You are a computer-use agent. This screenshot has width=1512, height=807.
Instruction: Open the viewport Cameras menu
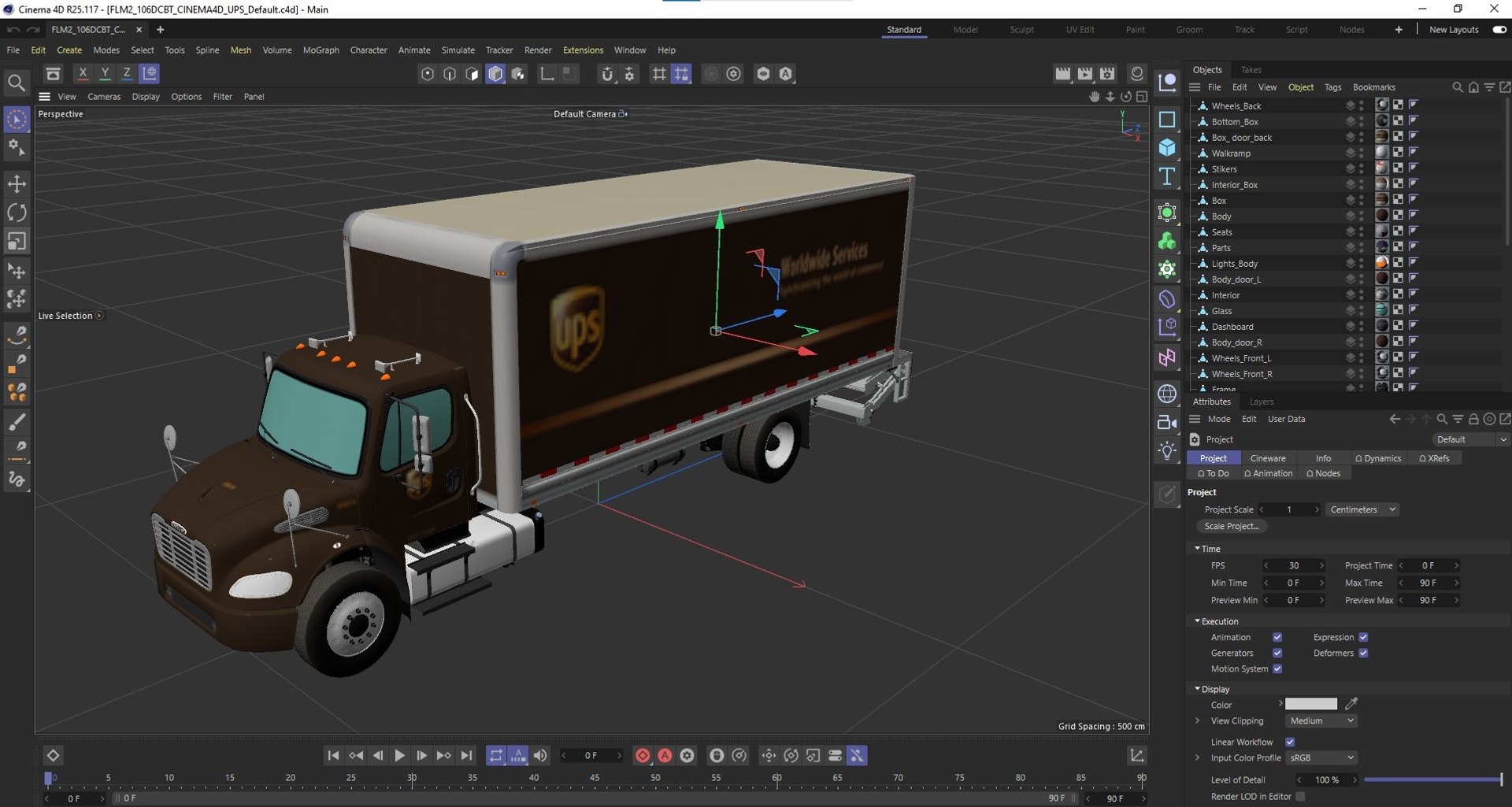104,97
